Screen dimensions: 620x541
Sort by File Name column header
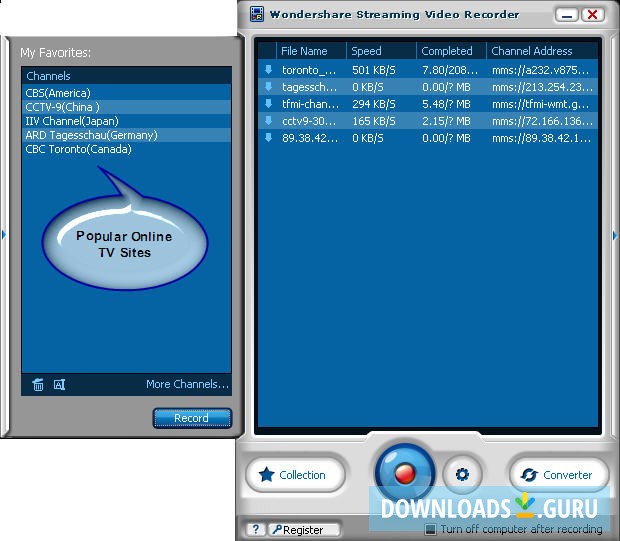(311, 51)
